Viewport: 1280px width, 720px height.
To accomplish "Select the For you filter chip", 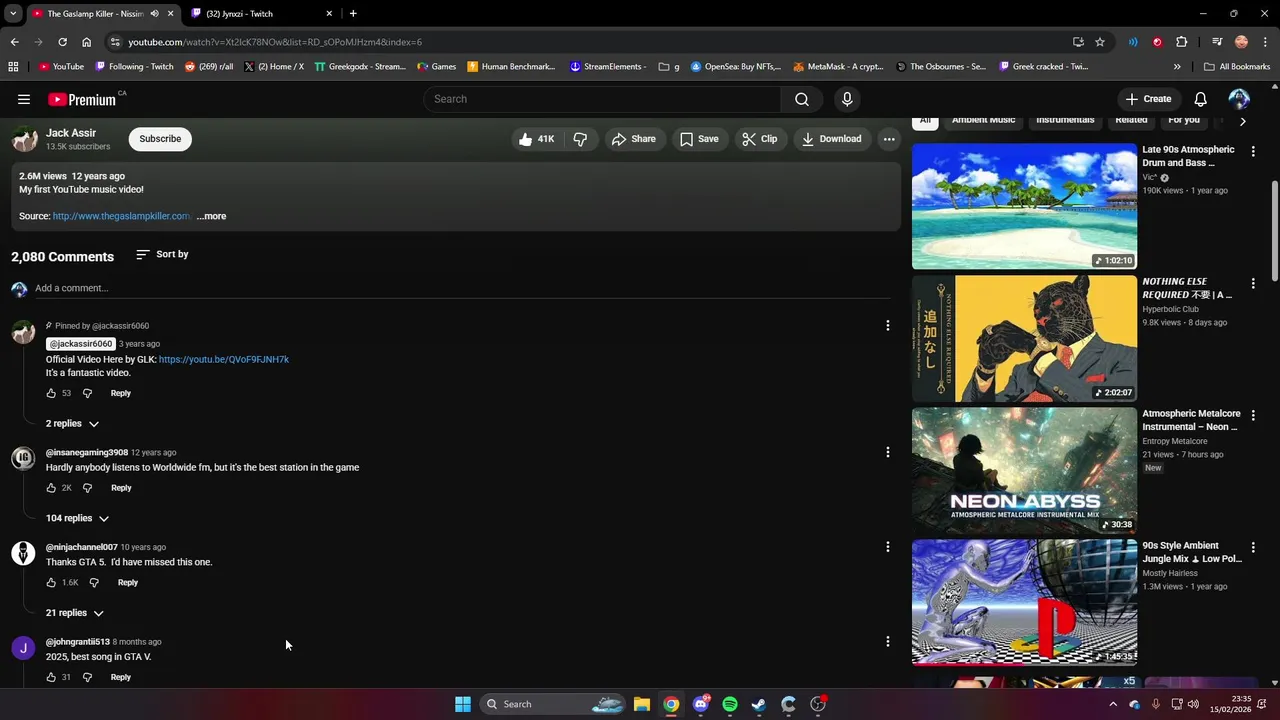I will tap(1184, 120).
